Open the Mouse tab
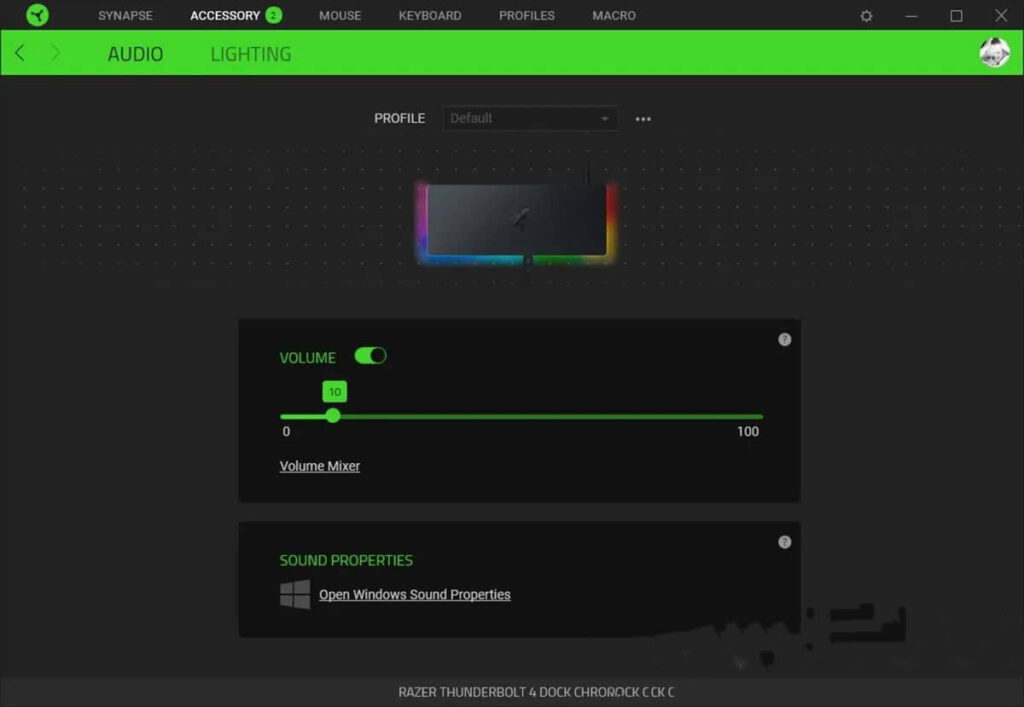The width and height of the screenshot is (1024, 707). tap(340, 16)
